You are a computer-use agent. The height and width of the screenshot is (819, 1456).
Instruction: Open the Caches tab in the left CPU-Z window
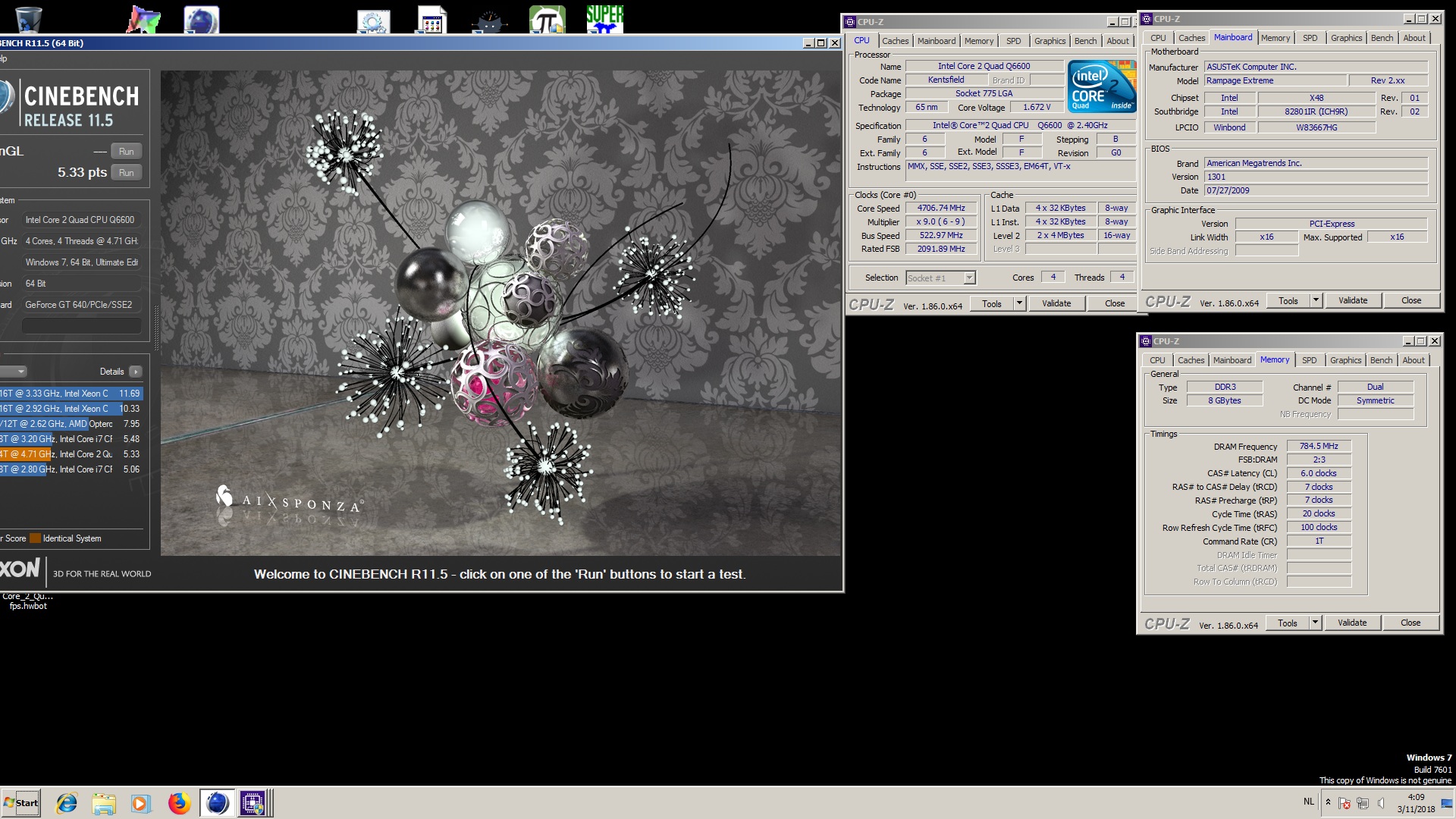click(895, 41)
